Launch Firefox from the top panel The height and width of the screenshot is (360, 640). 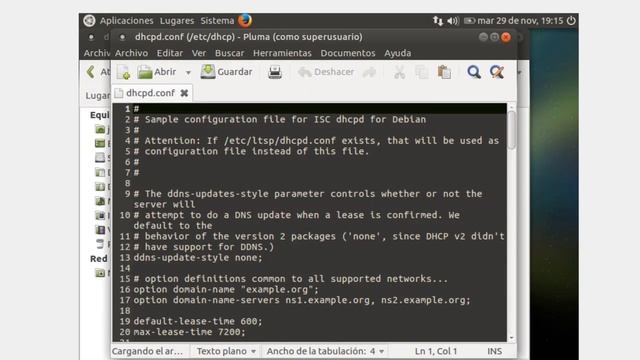(x=245, y=20)
